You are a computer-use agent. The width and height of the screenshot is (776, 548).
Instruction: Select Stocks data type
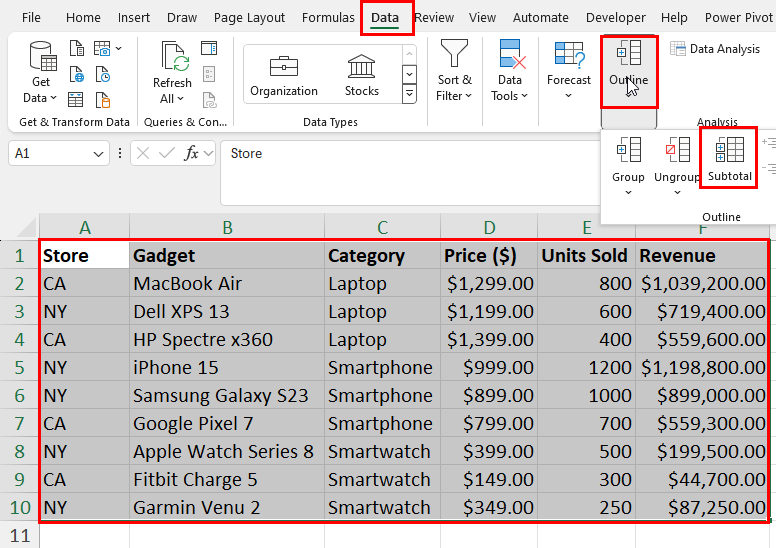click(362, 75)
